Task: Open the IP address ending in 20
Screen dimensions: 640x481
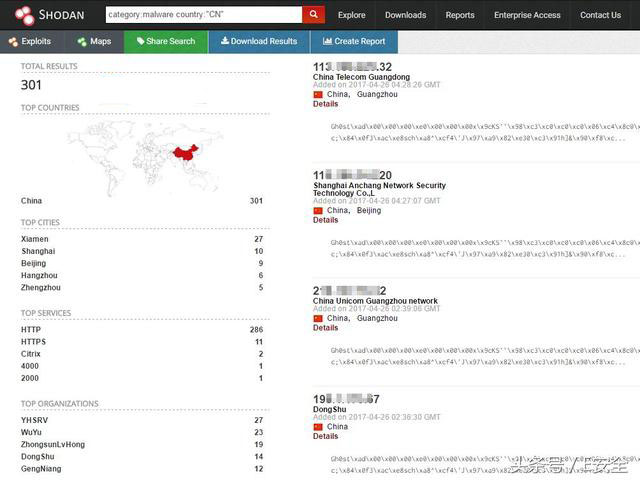Action: pos(352,176)
